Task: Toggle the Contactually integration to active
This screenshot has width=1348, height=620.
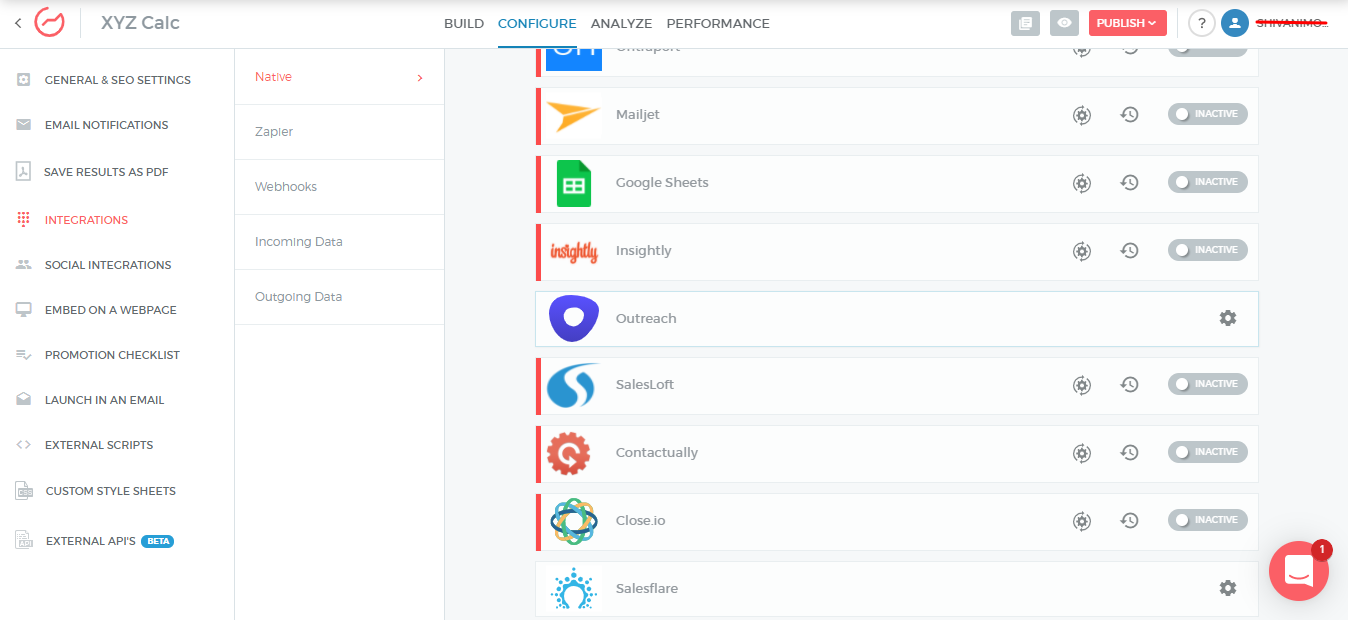Action: click(1207, 452)
